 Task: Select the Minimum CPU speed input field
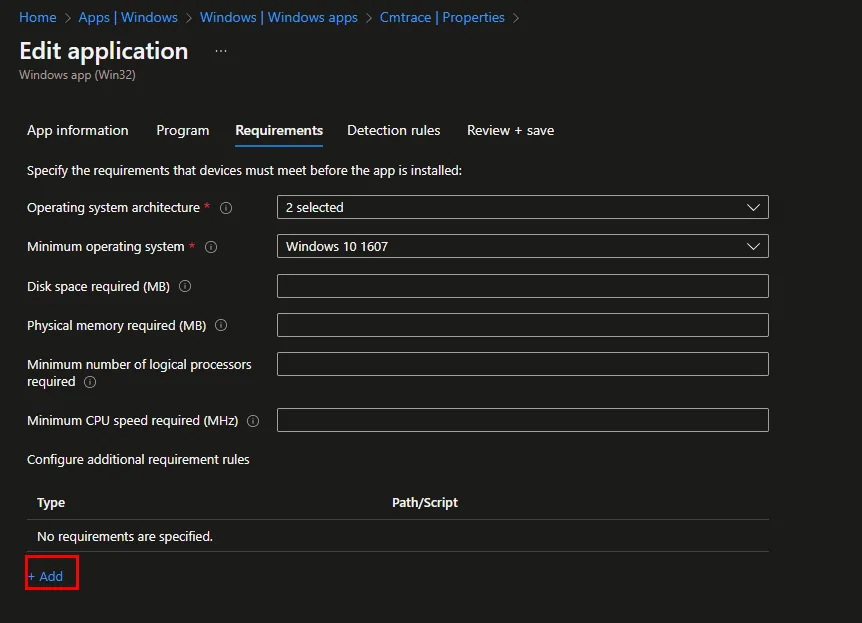coord(523,420)
